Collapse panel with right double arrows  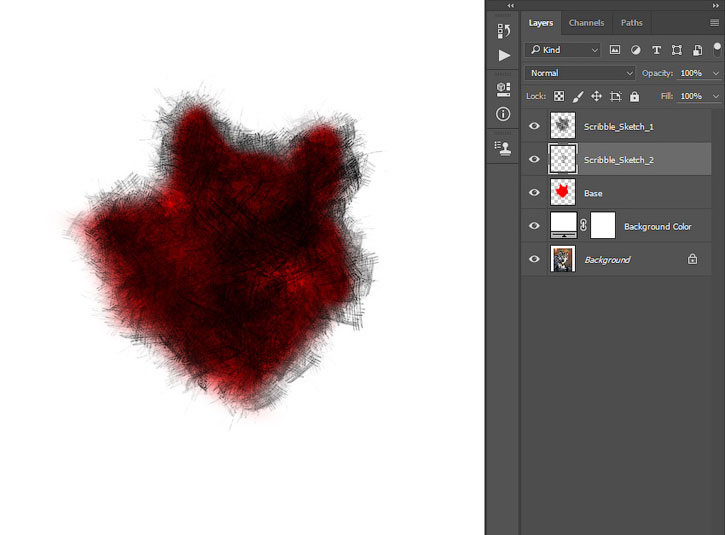coord(716,6)
